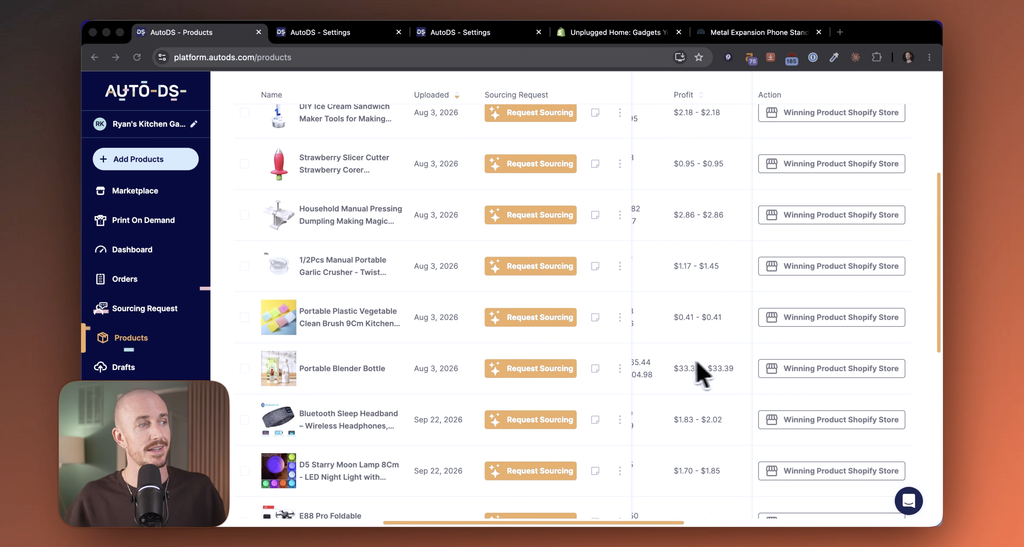Request Sourcing for D5 Starry Moon Lamp
Screen dimensions: 1024x547
[x=530, y=471]
